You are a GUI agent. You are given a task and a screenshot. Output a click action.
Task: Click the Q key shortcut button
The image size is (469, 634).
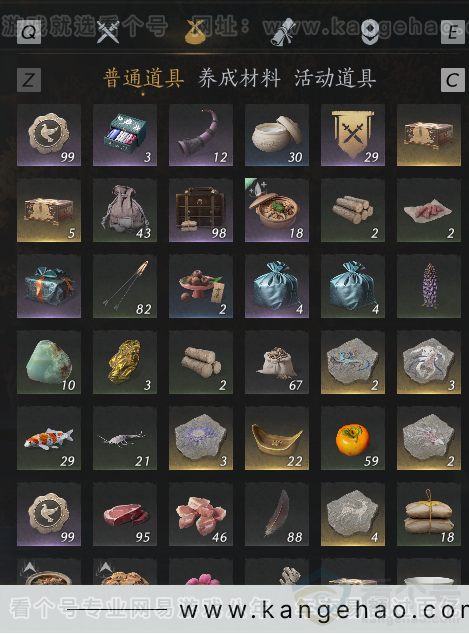(29, 32)
